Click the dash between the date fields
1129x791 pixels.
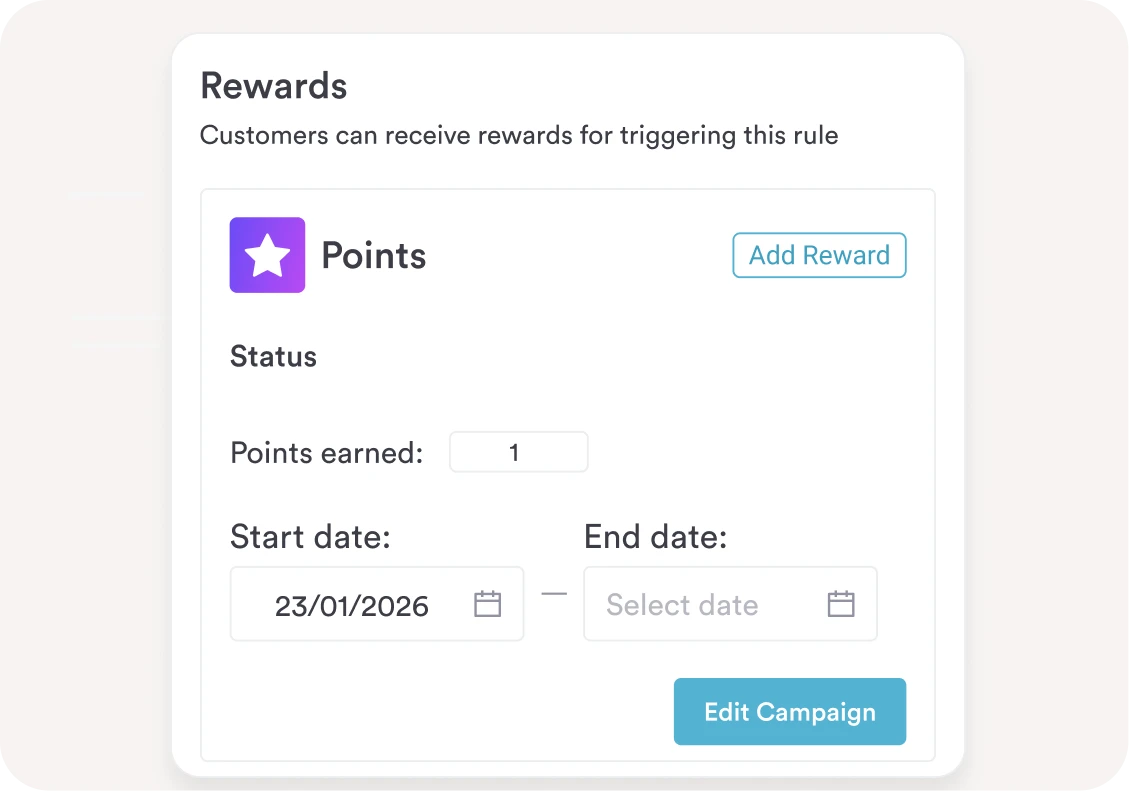[554, 595]
